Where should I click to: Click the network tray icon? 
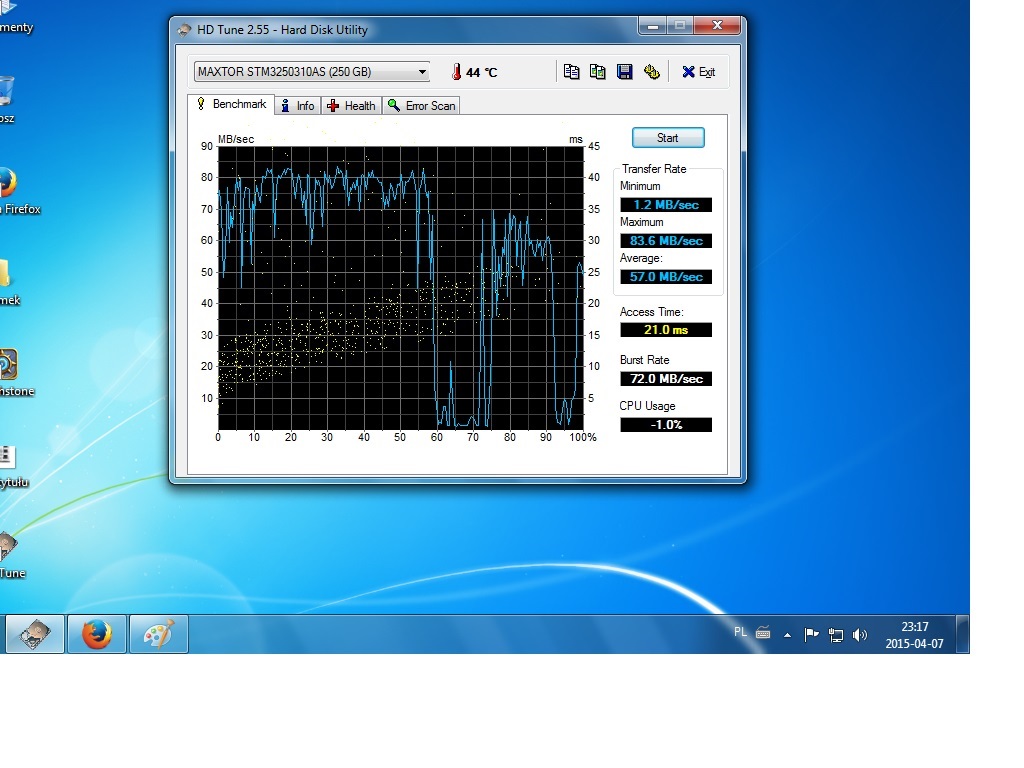click(835, 634)
